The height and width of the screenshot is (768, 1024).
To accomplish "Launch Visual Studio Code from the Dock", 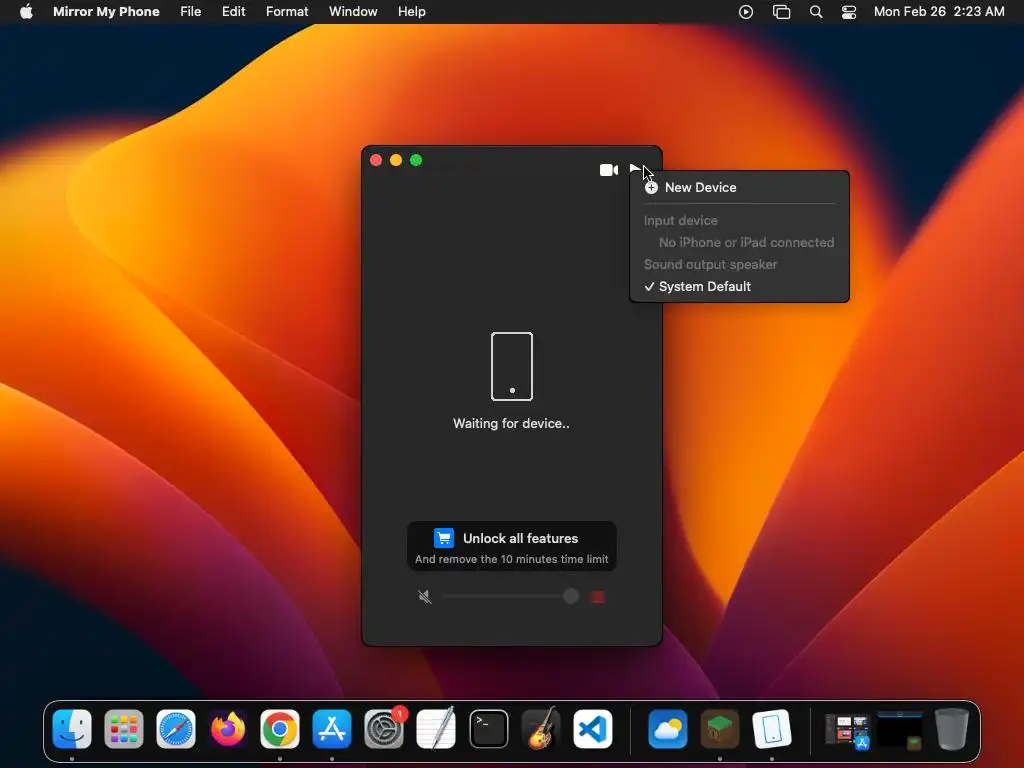I will (x=593, y=729).
